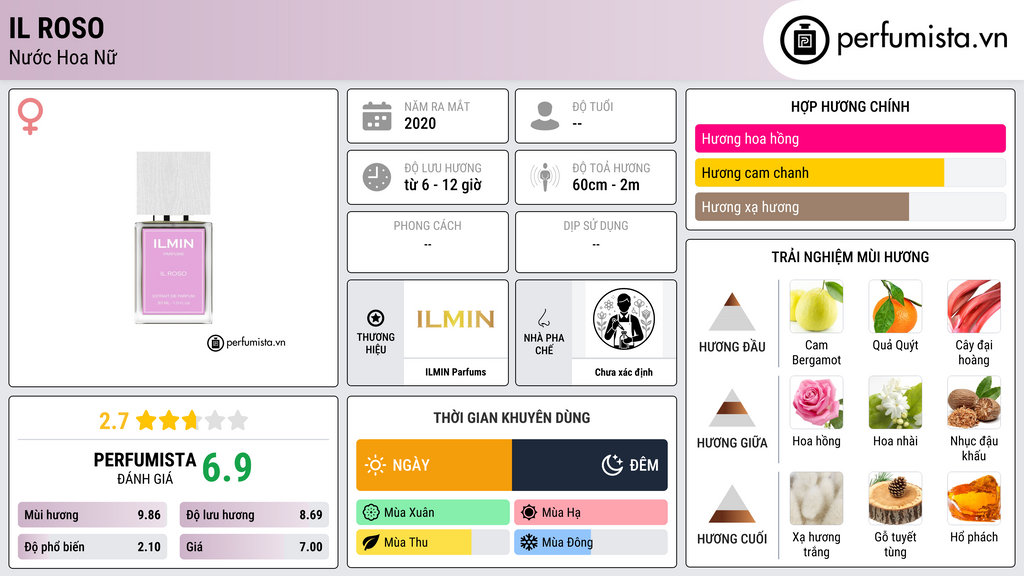
Task: Click the ILMIN Parfums brand name
Action: click(x=456, y=372)
